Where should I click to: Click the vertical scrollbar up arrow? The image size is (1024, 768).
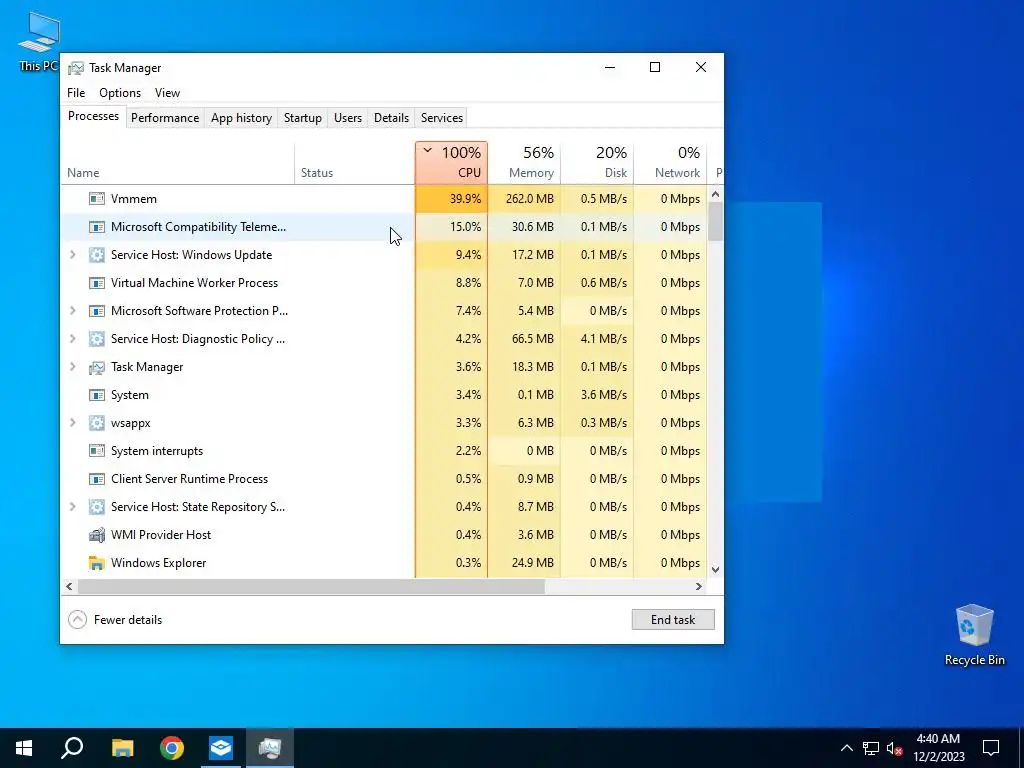715,194
